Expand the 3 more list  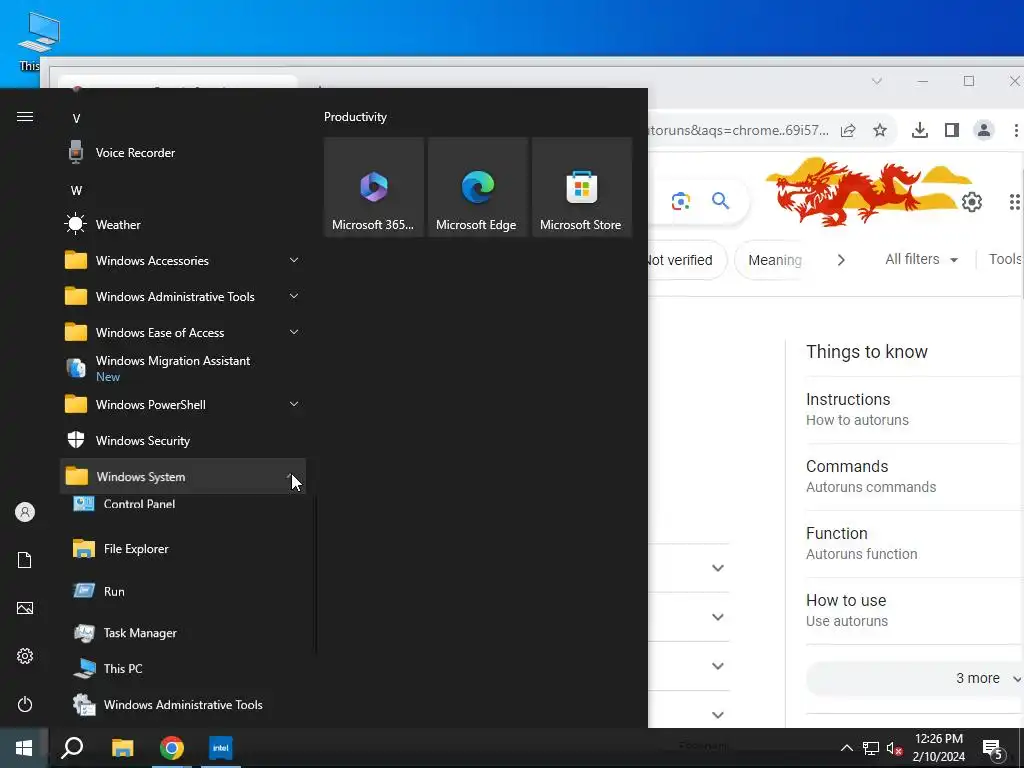point(914,679)
